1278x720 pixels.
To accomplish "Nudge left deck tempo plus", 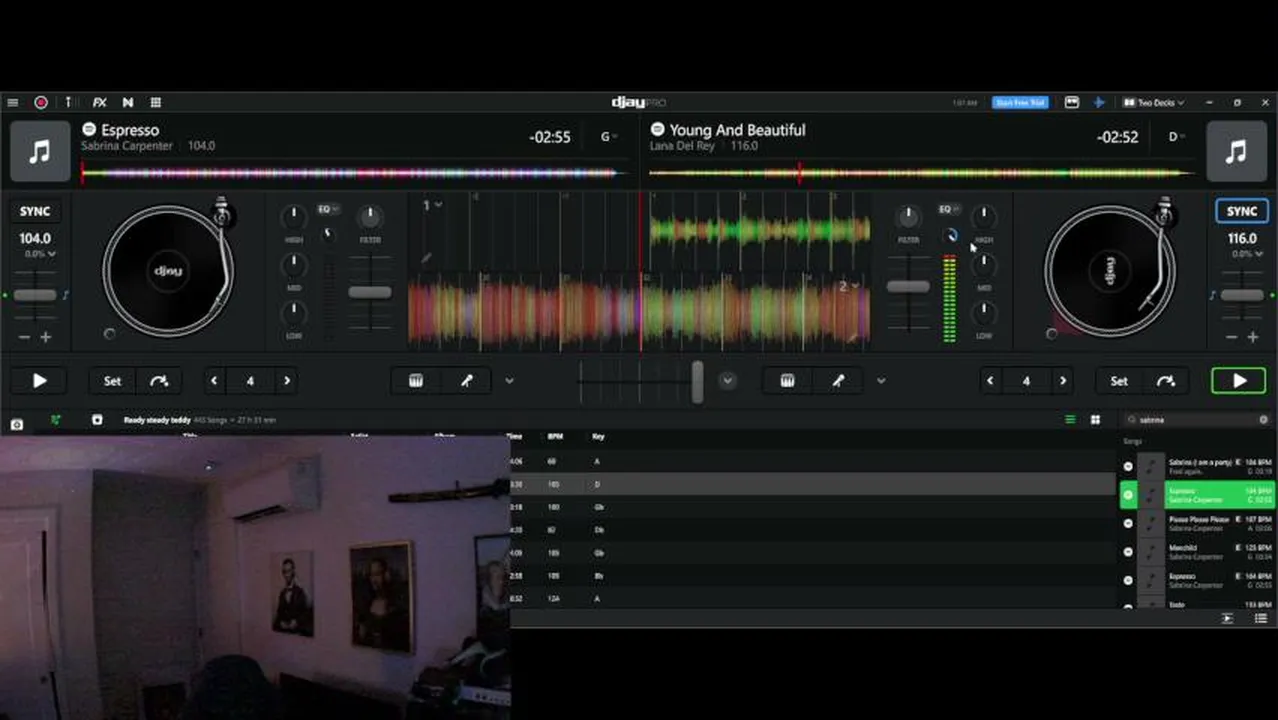I will [x=45, y=337].
